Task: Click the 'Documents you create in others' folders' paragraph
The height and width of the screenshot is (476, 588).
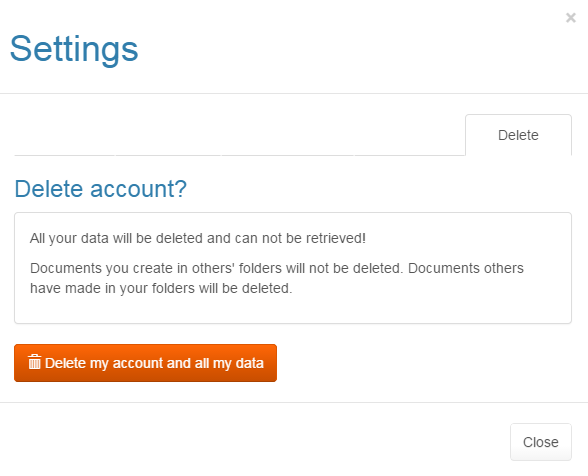Action: click(277, 278)
